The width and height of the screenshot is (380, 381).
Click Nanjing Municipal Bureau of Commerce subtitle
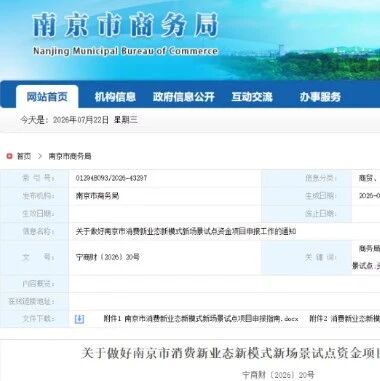point(125,51)
